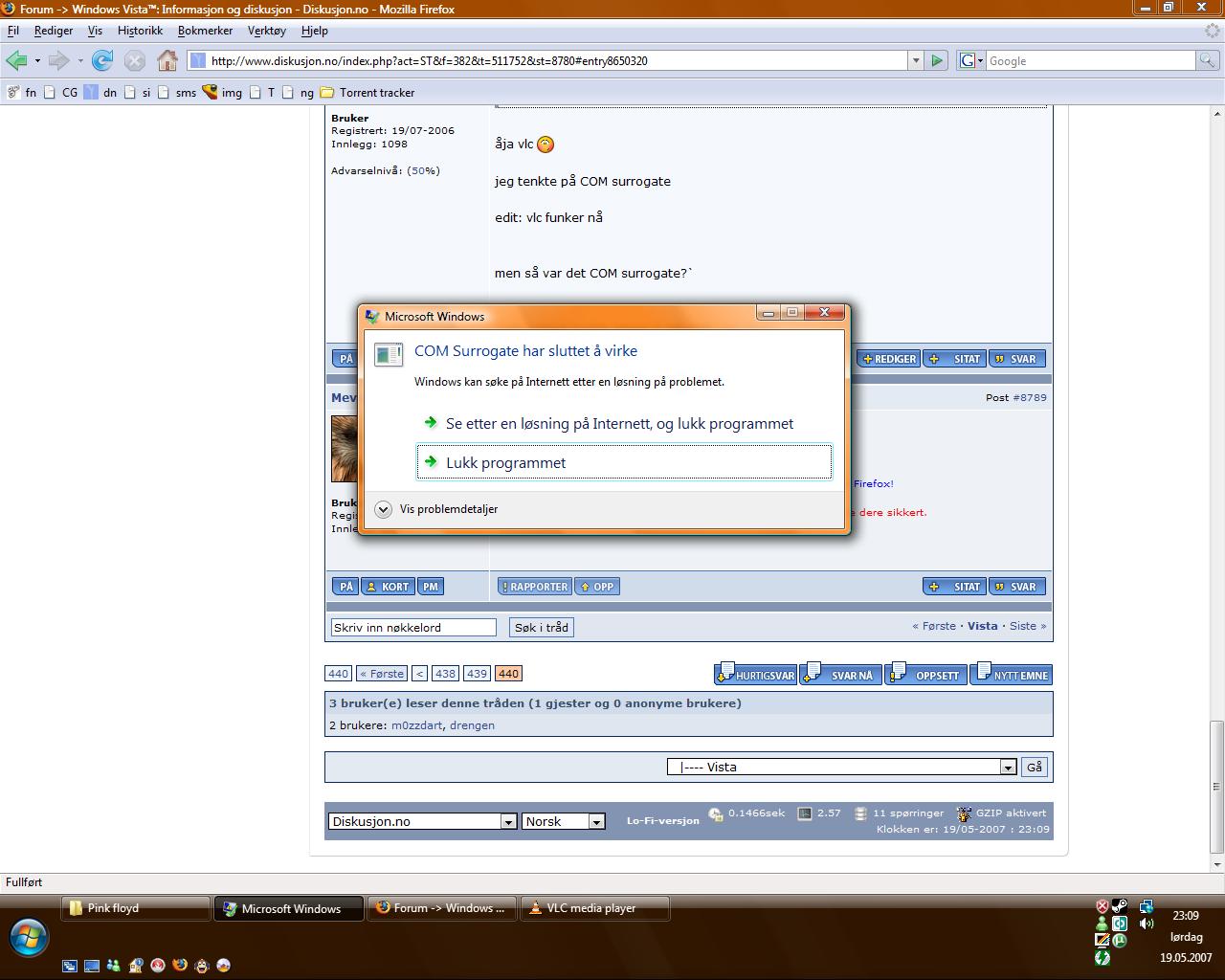Launch Firefox from the quick launch bar
The height and width of the screenshot is (980, 1225).
(x=180, y=966)
